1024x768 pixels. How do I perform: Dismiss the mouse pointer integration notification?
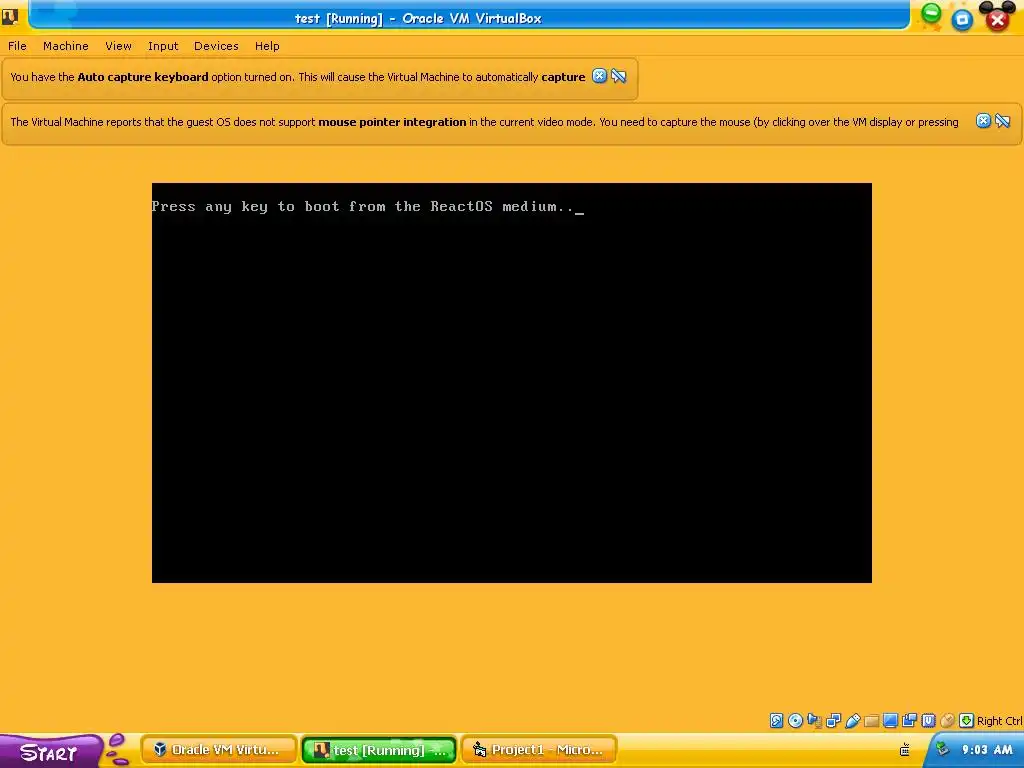[x=984, y=121]
